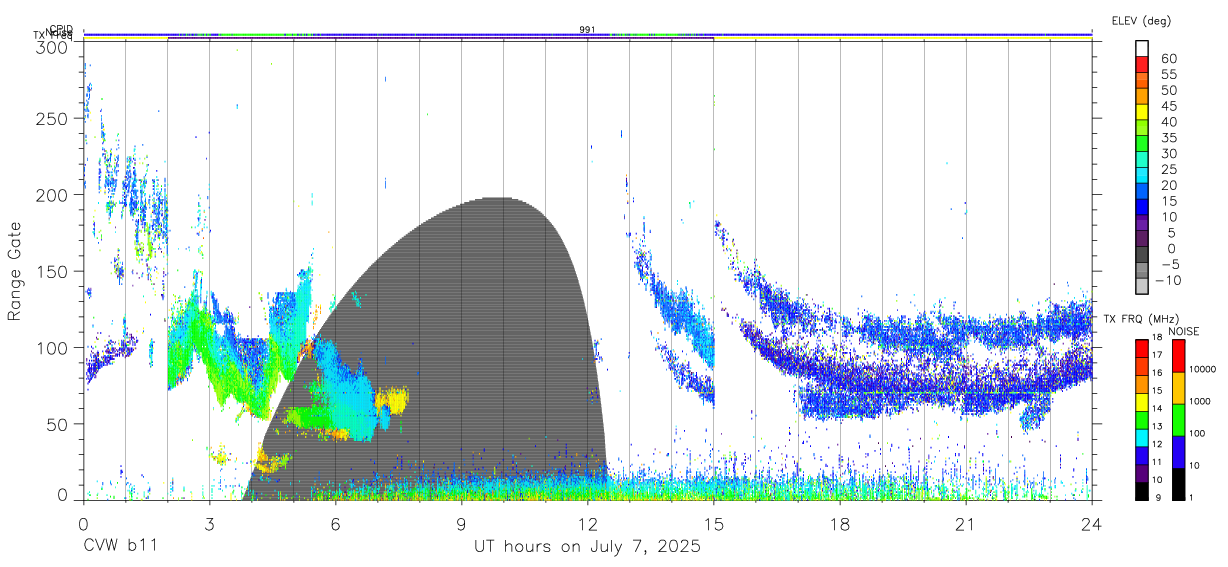Image resolution: width=1228 pixels, height=567 pixels.
Task: Click the '12' hour tick label
Action: [587, 524]
